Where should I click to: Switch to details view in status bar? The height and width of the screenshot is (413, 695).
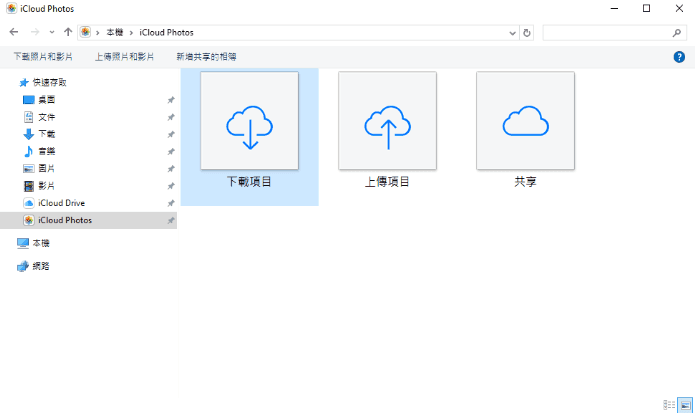click(x=669, y=405)
